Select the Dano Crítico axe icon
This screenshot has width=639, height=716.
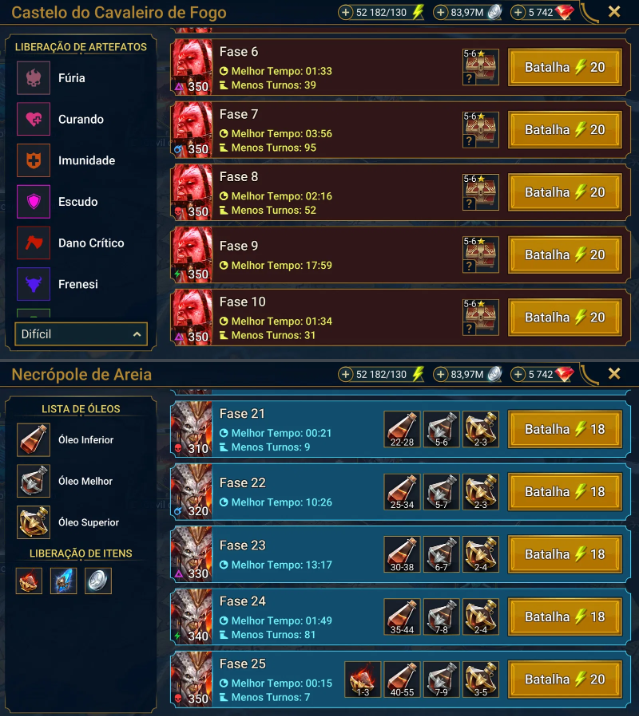[x=33, y=243]
